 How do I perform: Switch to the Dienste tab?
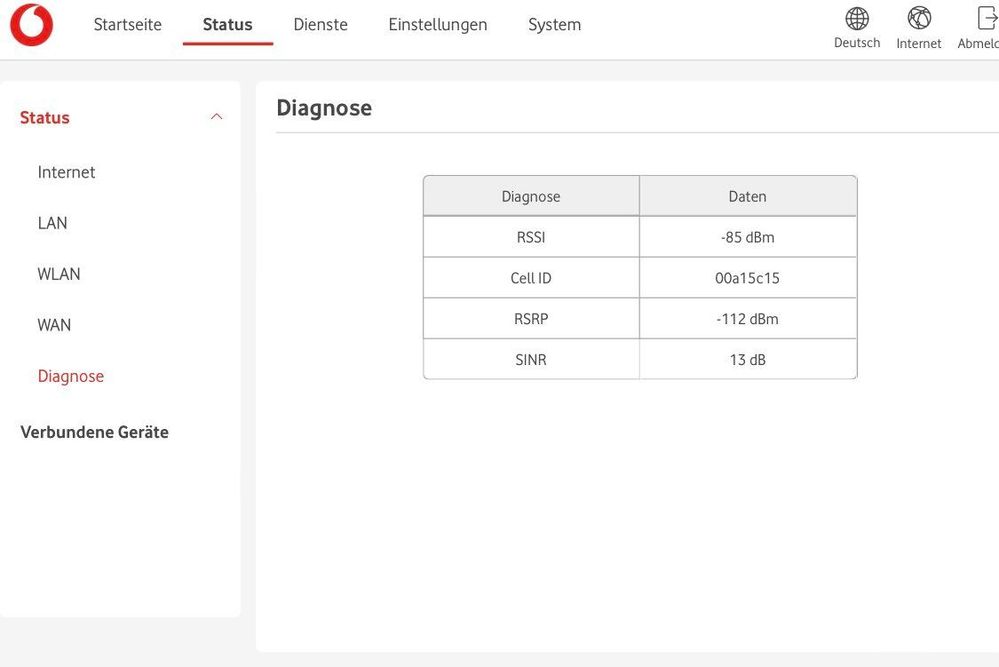click(320, 25)
